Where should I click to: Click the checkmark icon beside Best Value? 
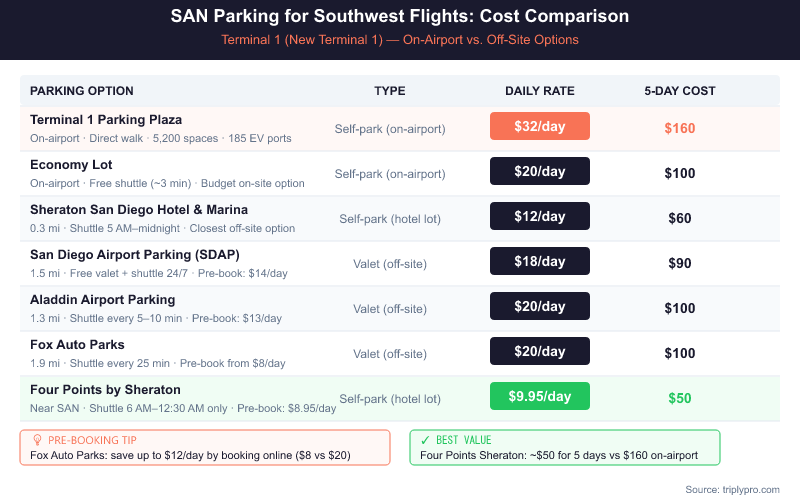[x=426, y=439]
